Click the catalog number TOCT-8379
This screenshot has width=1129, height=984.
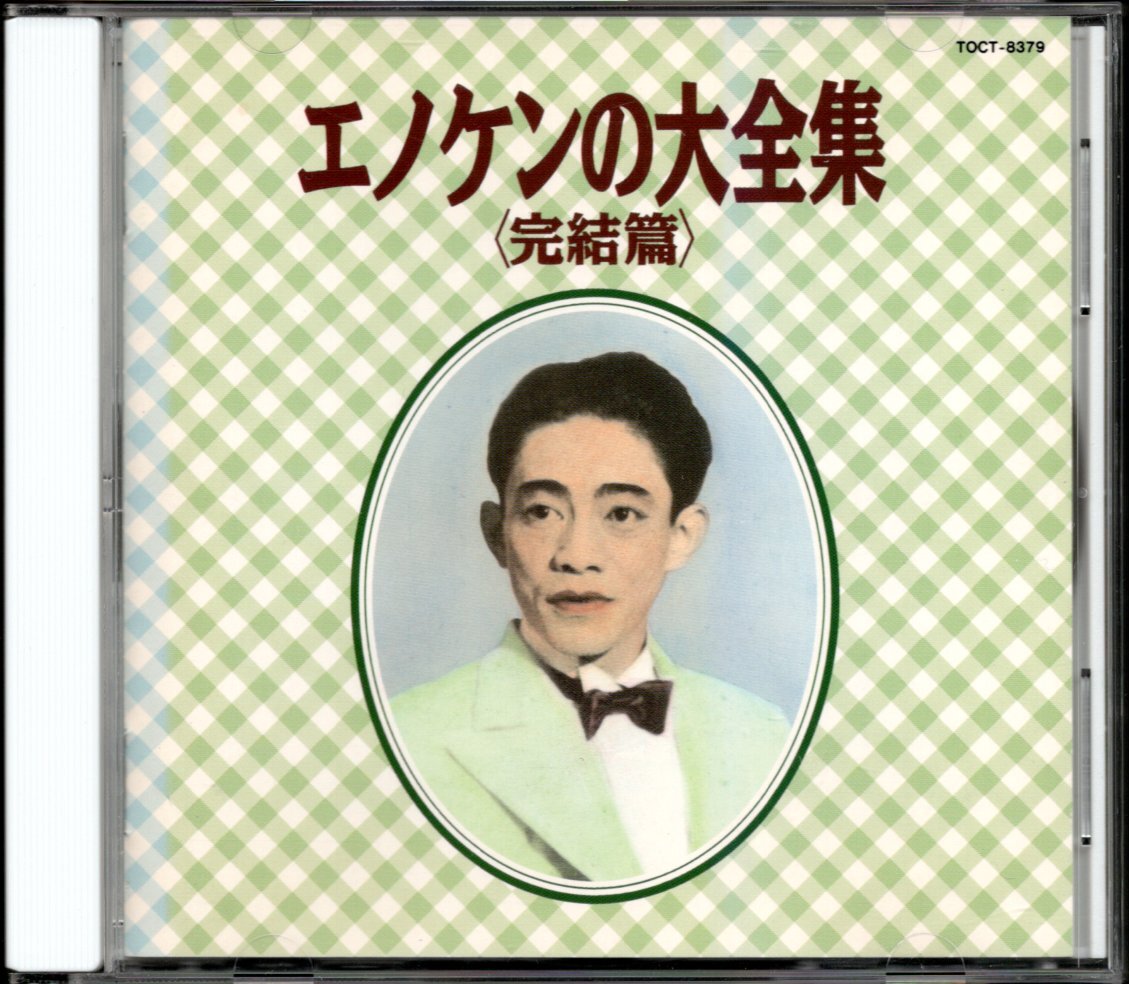(999, 48)
